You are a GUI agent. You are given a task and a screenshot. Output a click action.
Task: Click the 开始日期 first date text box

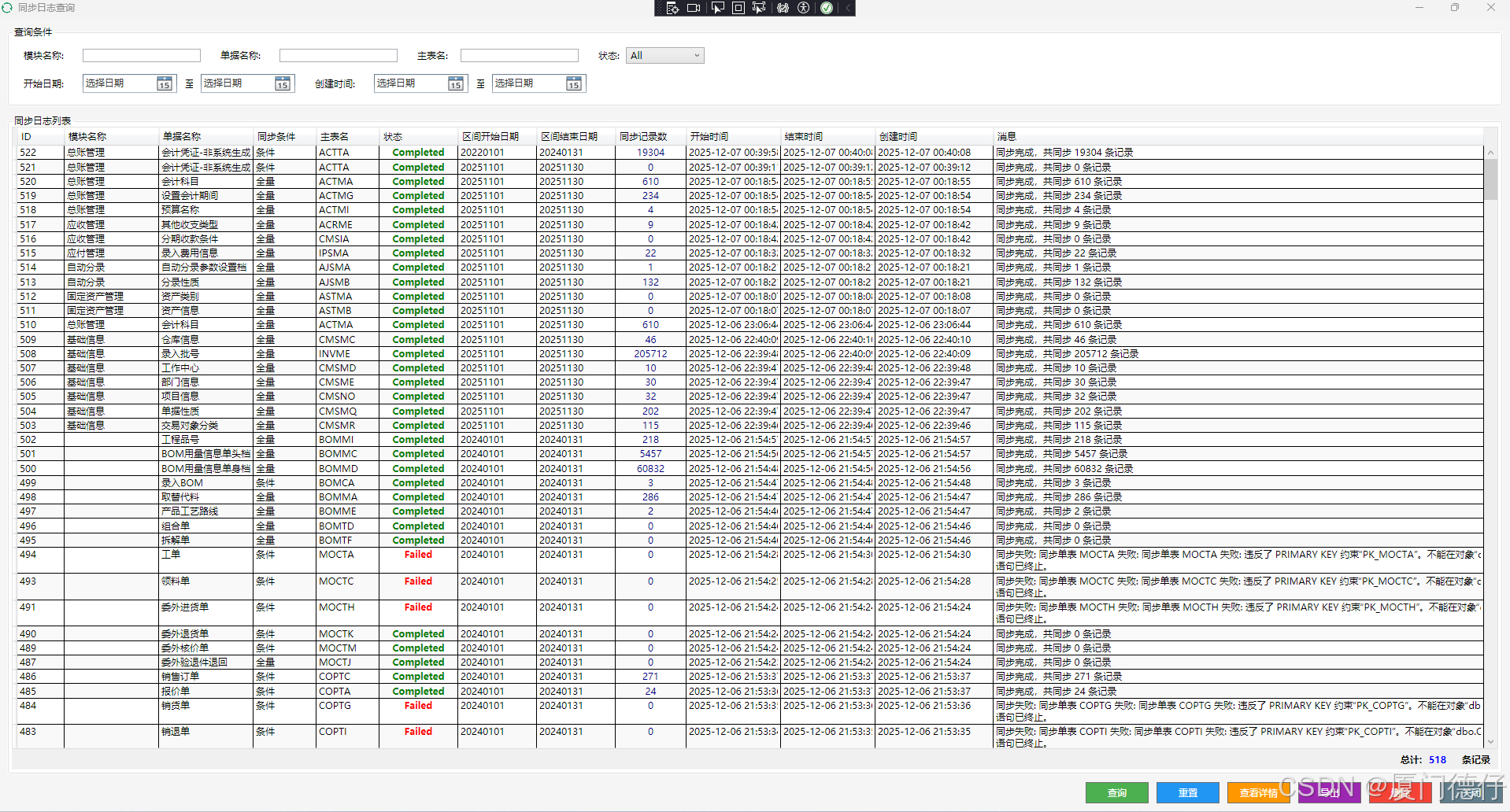click(120, 83)
